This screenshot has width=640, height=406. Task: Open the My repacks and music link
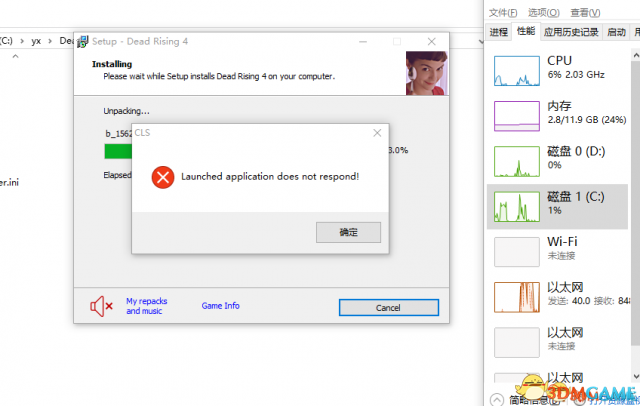click(x=147, y=306)
